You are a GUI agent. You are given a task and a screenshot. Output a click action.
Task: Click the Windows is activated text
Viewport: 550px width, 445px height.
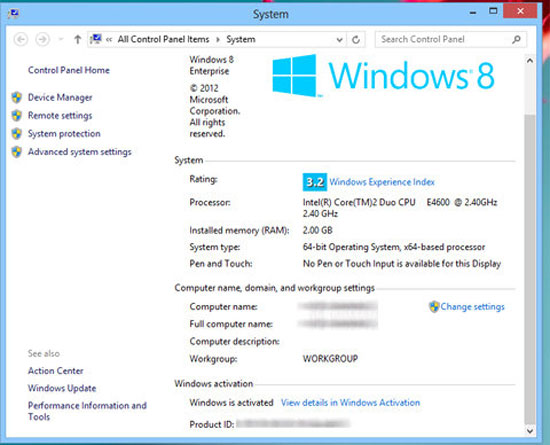[231, 403]
